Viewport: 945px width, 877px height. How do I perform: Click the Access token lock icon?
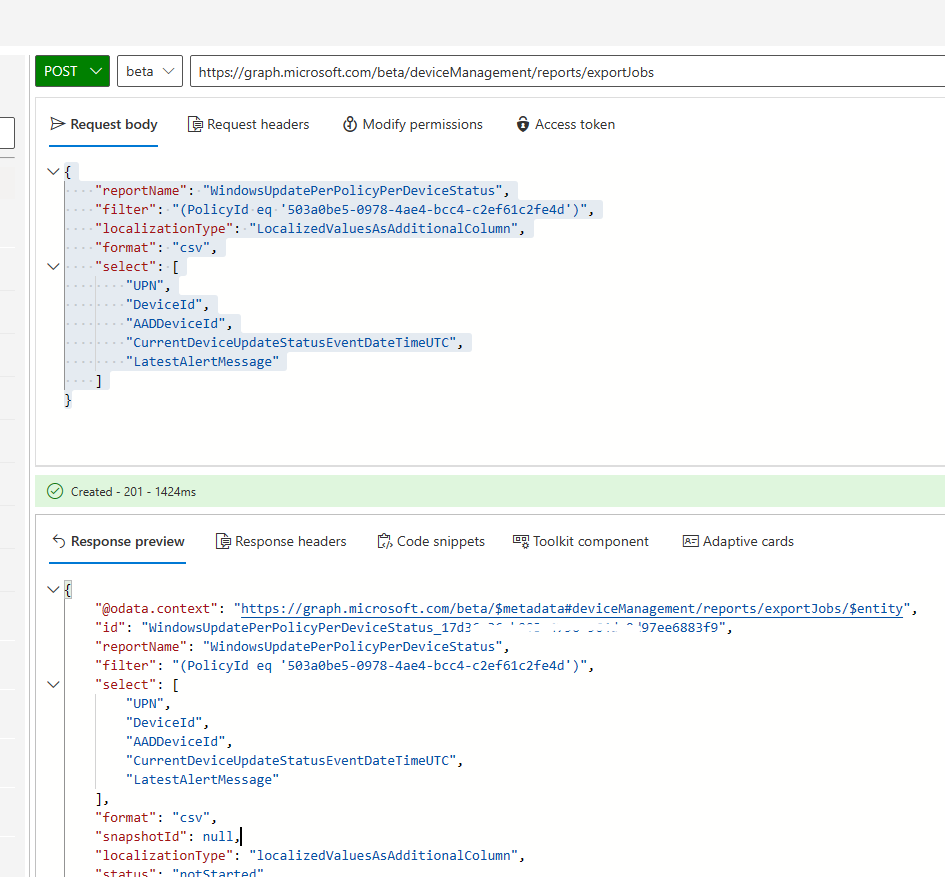[x=523, y=124]
